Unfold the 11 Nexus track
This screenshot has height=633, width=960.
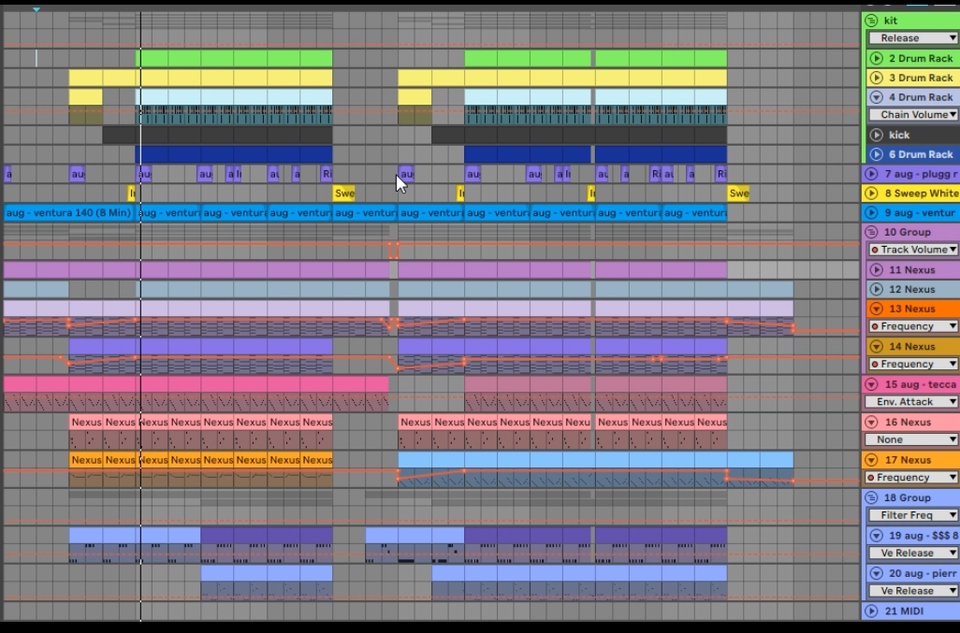pos(876,270)
